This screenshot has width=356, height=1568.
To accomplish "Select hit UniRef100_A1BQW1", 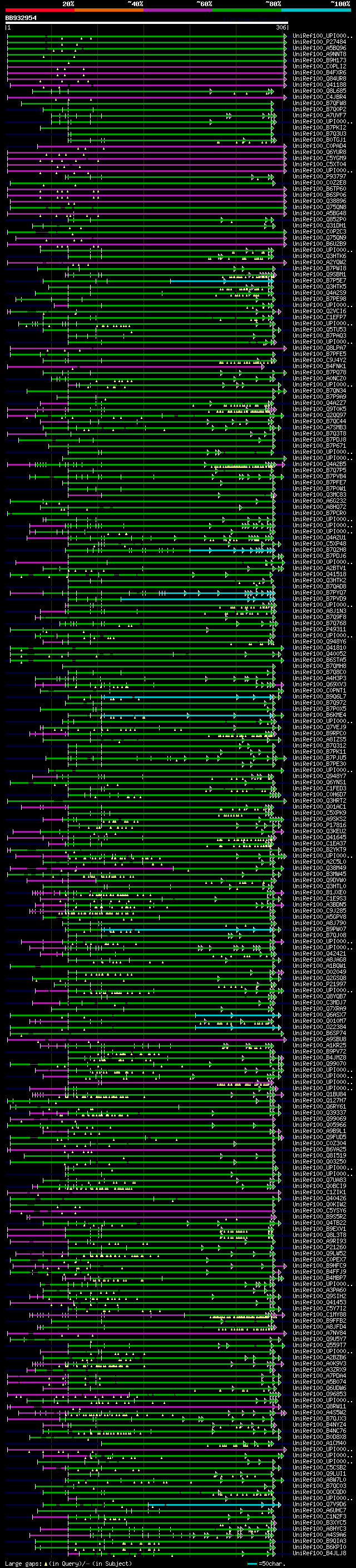I will tap(319, 966).
